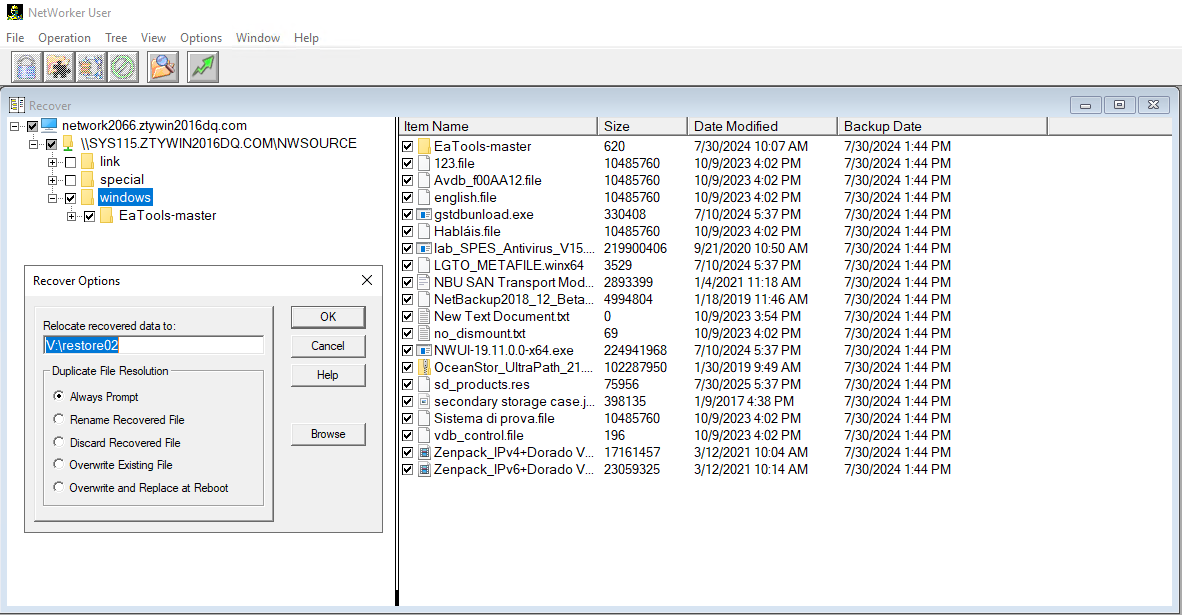Confirm Recover Options with OK

[x=328, y=317]
